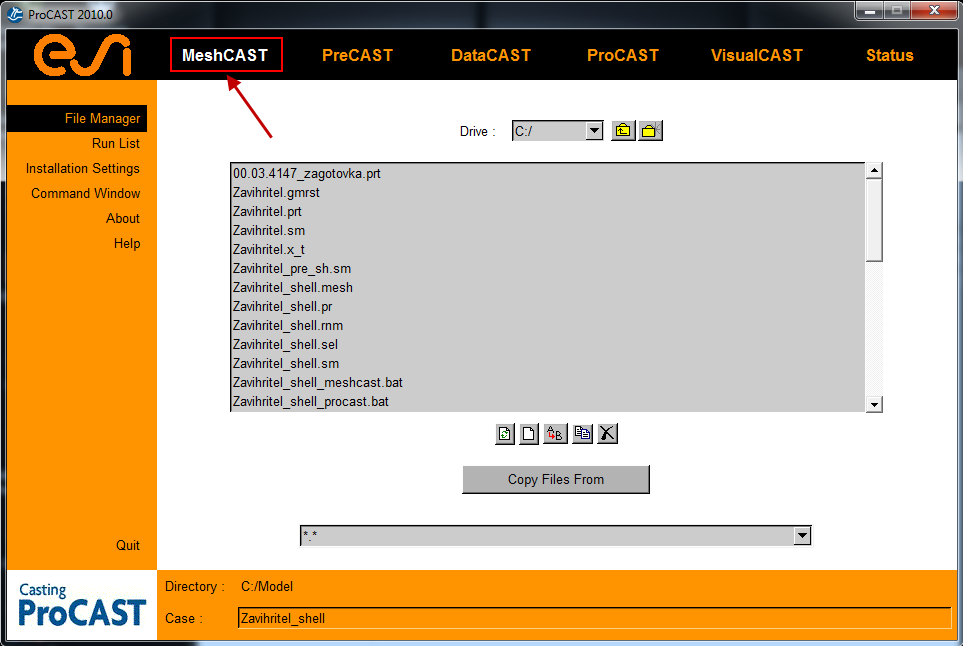Click the ESI logo in the header
The width and height of the screenshot is (963, 646).
(x=82, y=55)
